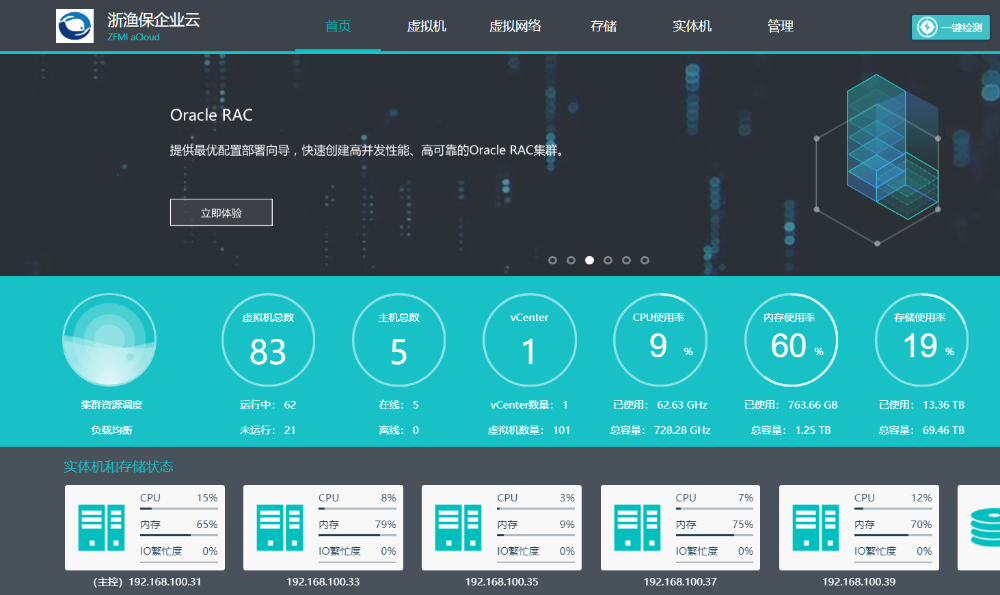Click server icon for 192.168.100.31
Viewport: 1000px width, 595px height.
click(x=101, y=527)
